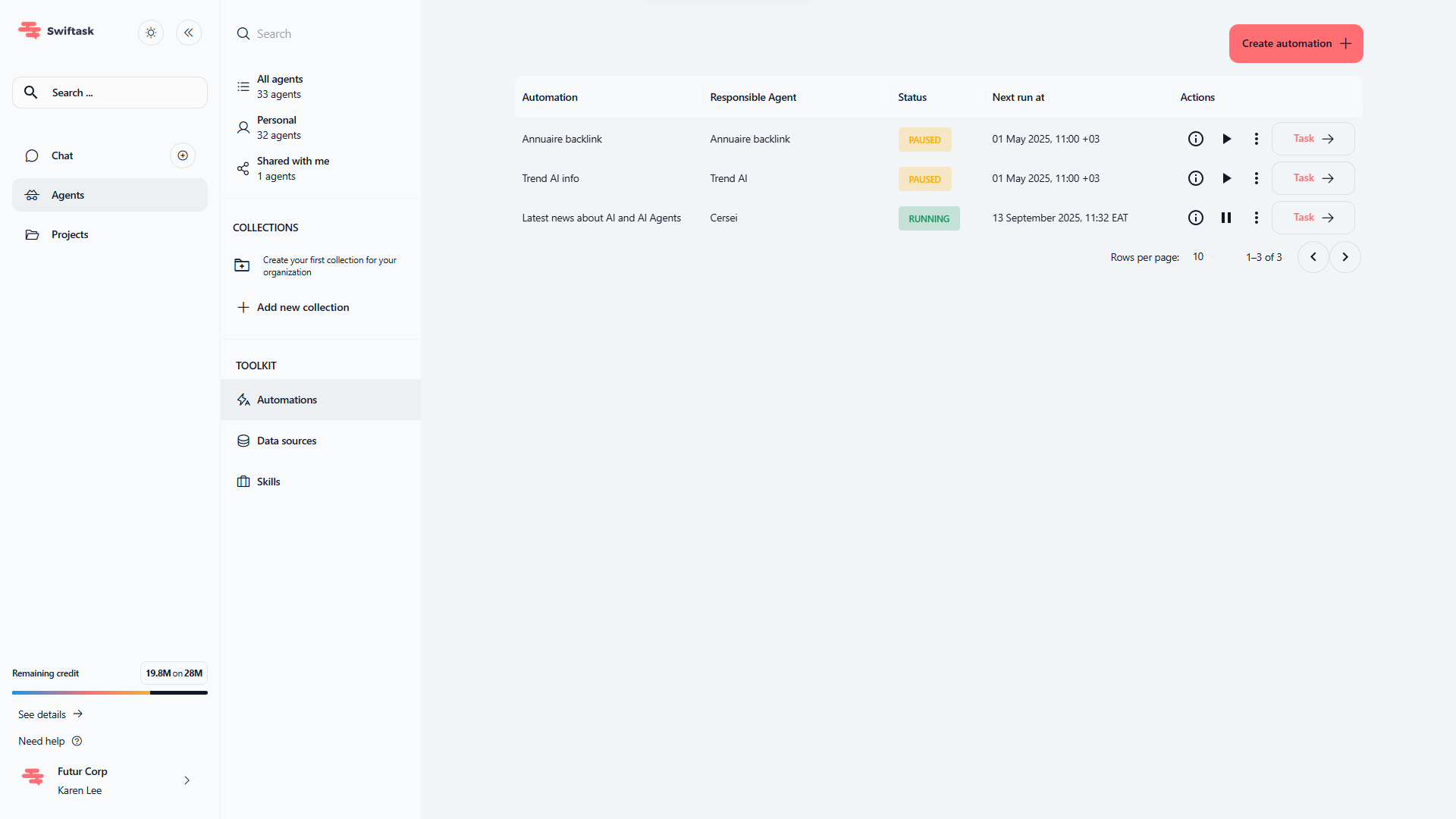
Task: Open more options for Annuaire backlink row
Action: (1256, 139)
